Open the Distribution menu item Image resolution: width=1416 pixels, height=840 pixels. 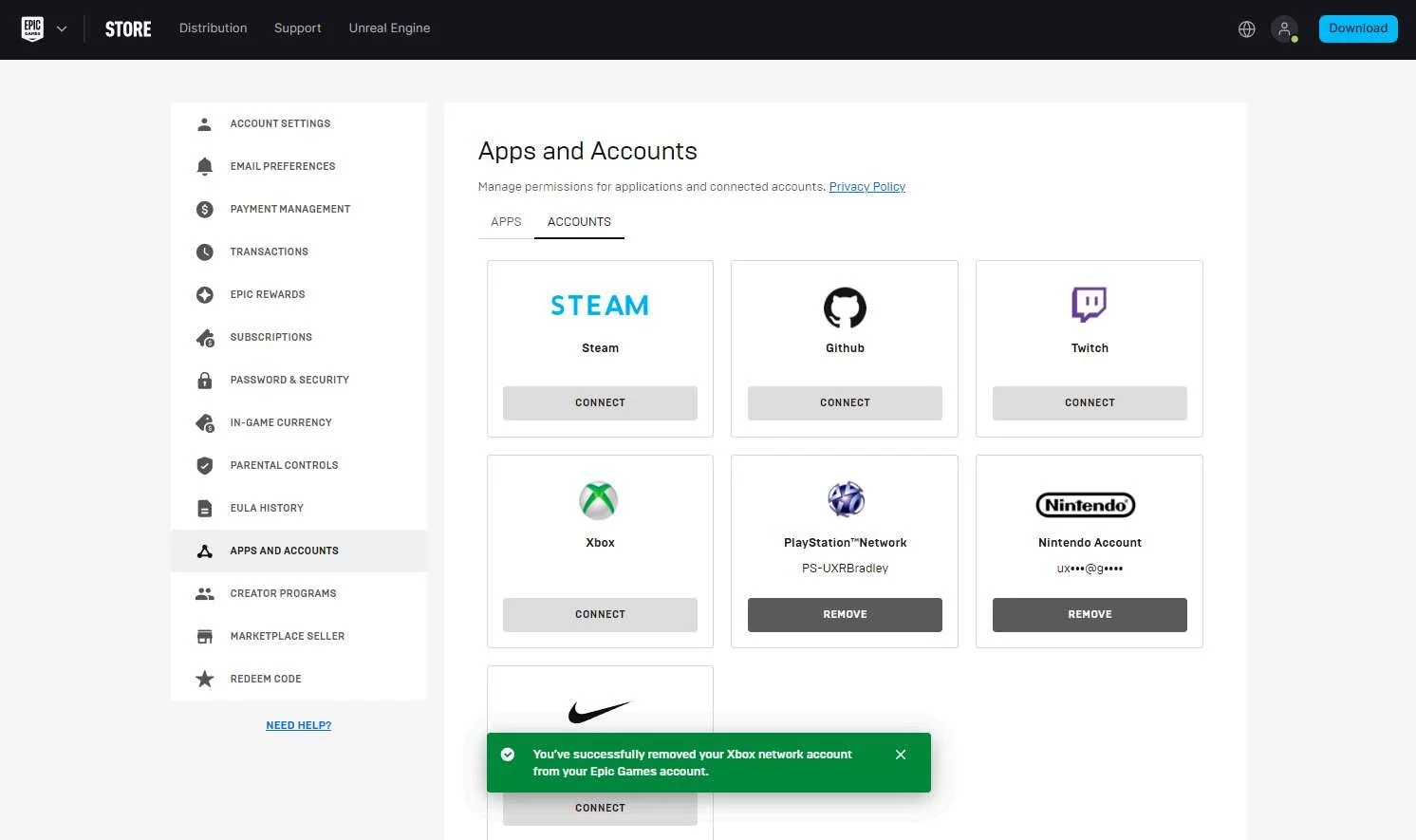(x=213, y=28)
